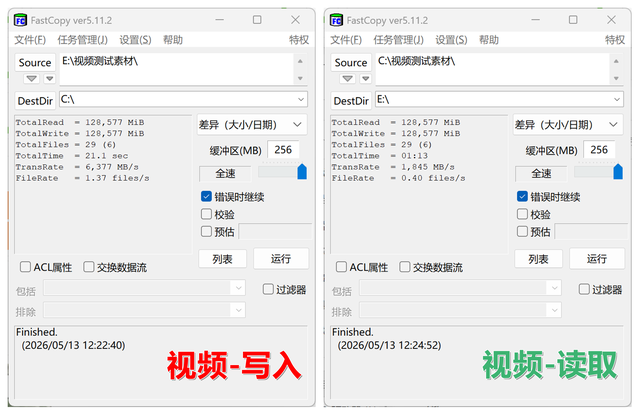The height and width of the screenshot is (415, 640).
Task: Click 全速 full speed button in right window
Action: pos(541,173)
